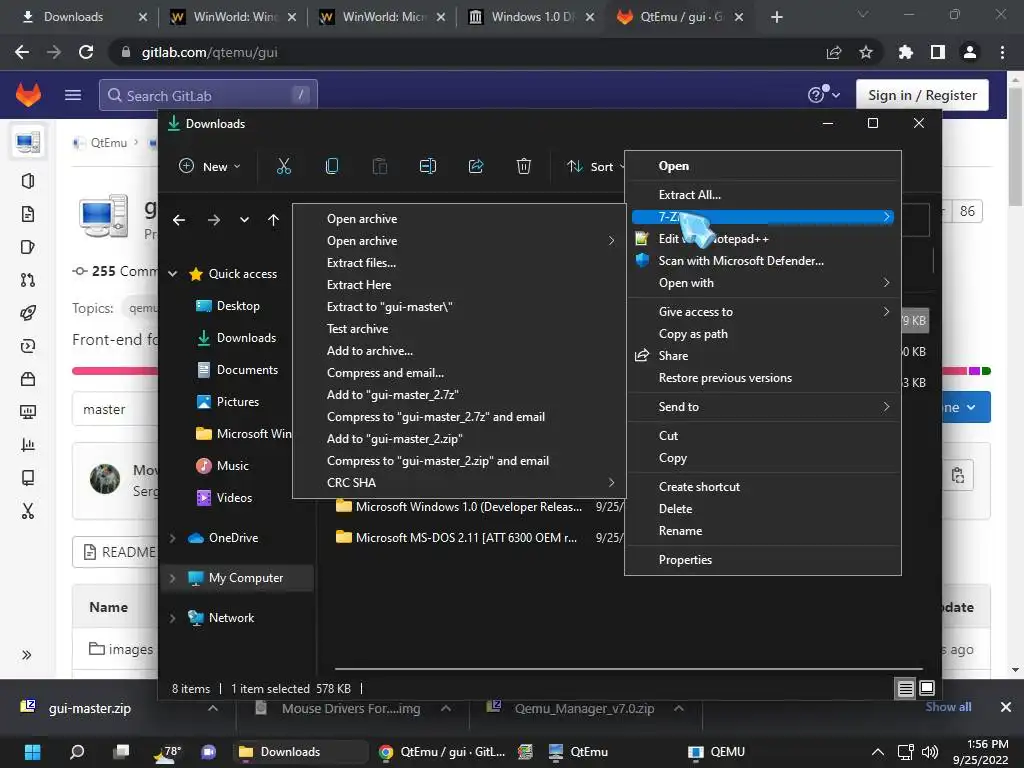
Task: Go forward in Explorer navigation
Action: 214,220
